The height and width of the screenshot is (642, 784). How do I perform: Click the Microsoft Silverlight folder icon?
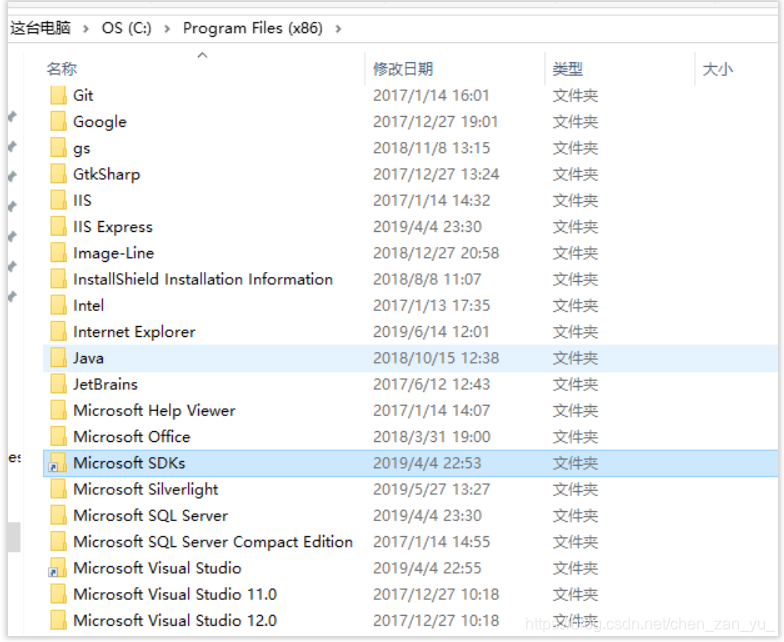click(58, 489)
